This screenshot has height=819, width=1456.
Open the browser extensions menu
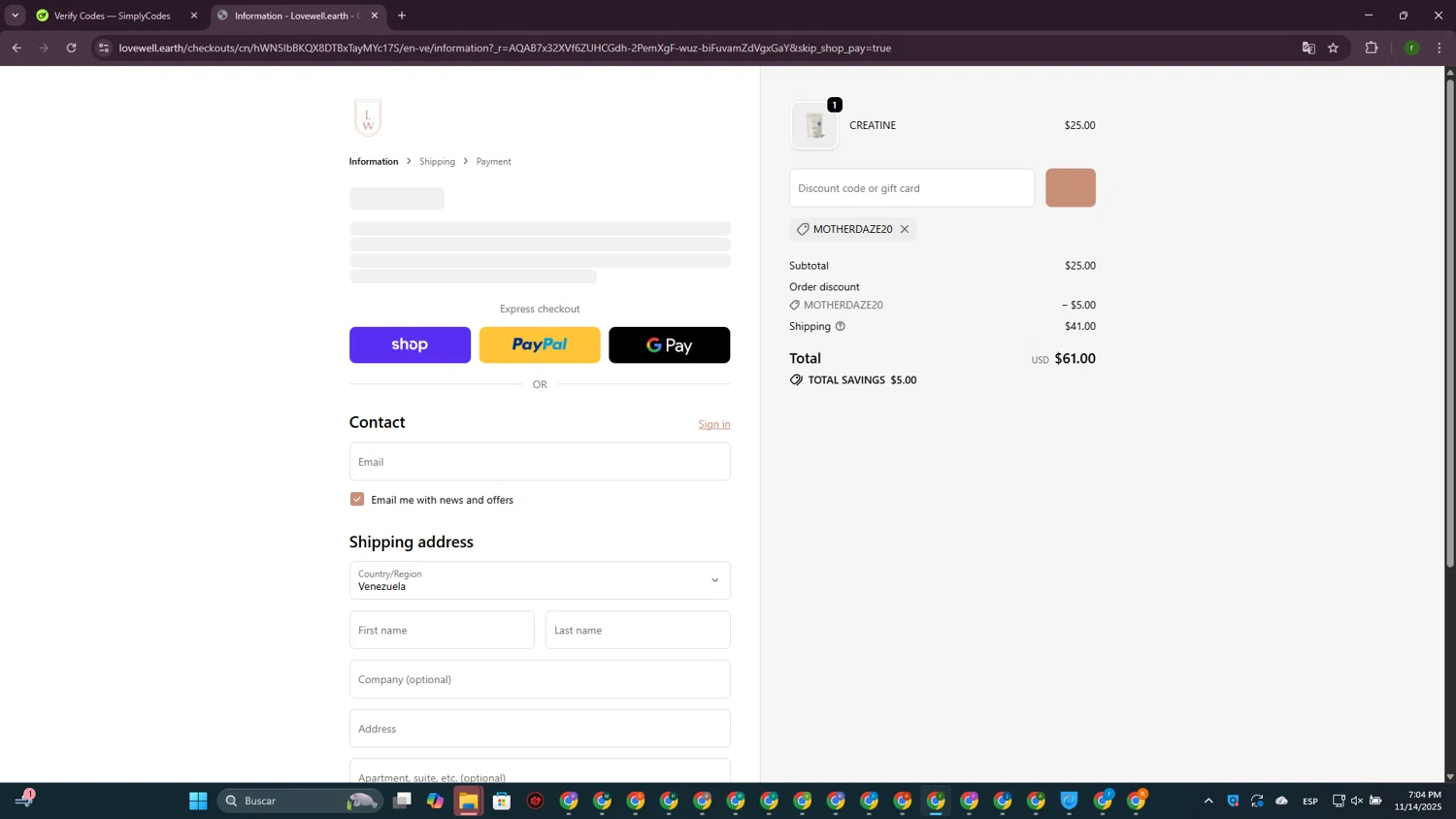1372,48
